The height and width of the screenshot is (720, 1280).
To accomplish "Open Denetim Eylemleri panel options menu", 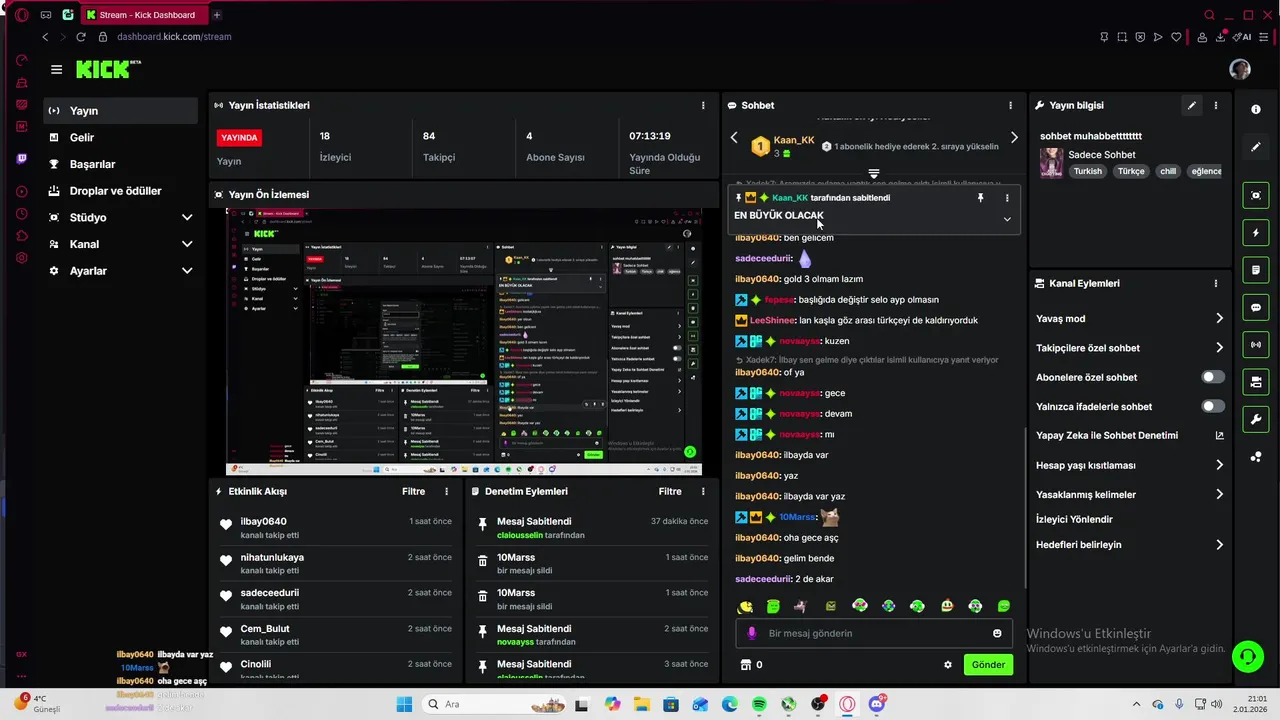I will tap(703, 491).
